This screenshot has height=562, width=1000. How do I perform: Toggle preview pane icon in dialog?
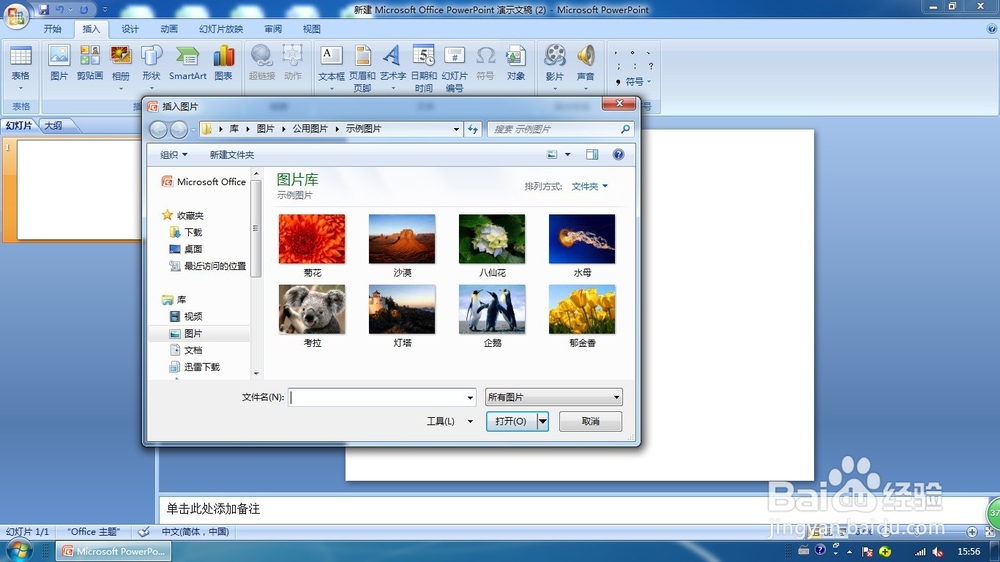(592, 154)
